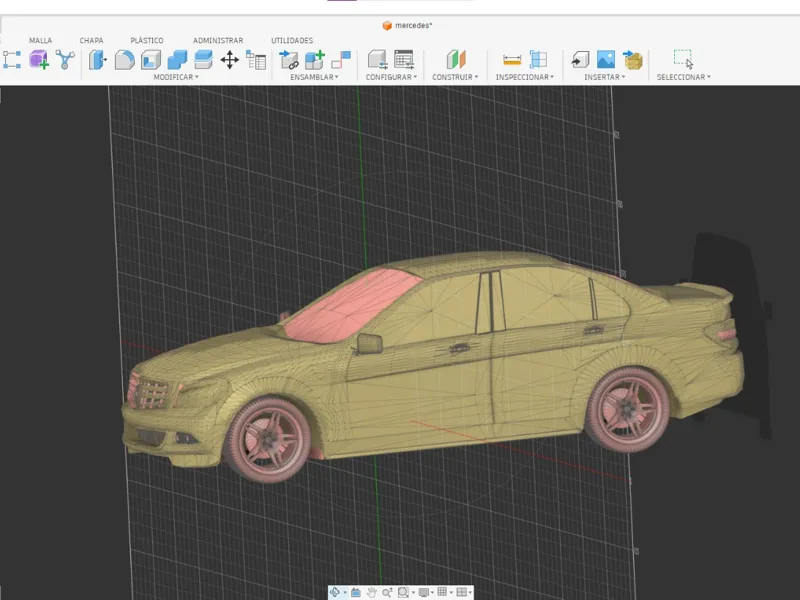The image size is (800, 600).
Task: Click the component icon with chain link
Action: [x=289, y=60]
